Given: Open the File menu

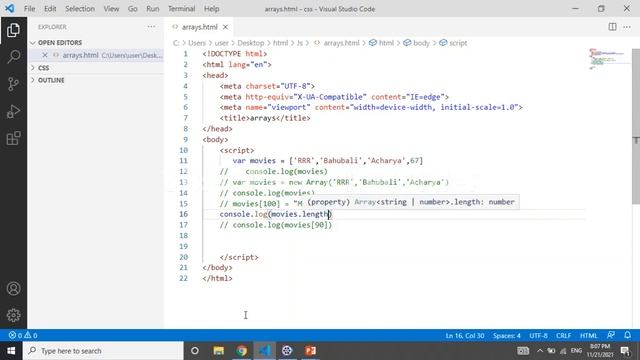Looking at the screenshot, I should click(x=29, y=9).
